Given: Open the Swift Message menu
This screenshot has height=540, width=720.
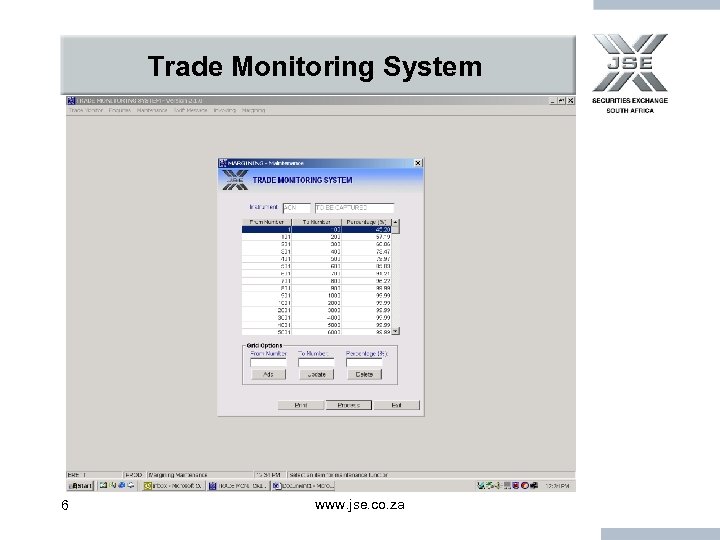Looking at the screenshot, I should pyautogui.click(x=191, y=111).
